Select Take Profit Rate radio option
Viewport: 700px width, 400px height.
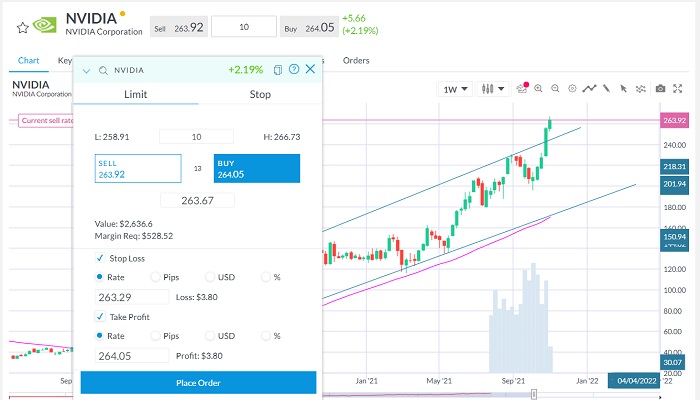(x=100, y=335)
